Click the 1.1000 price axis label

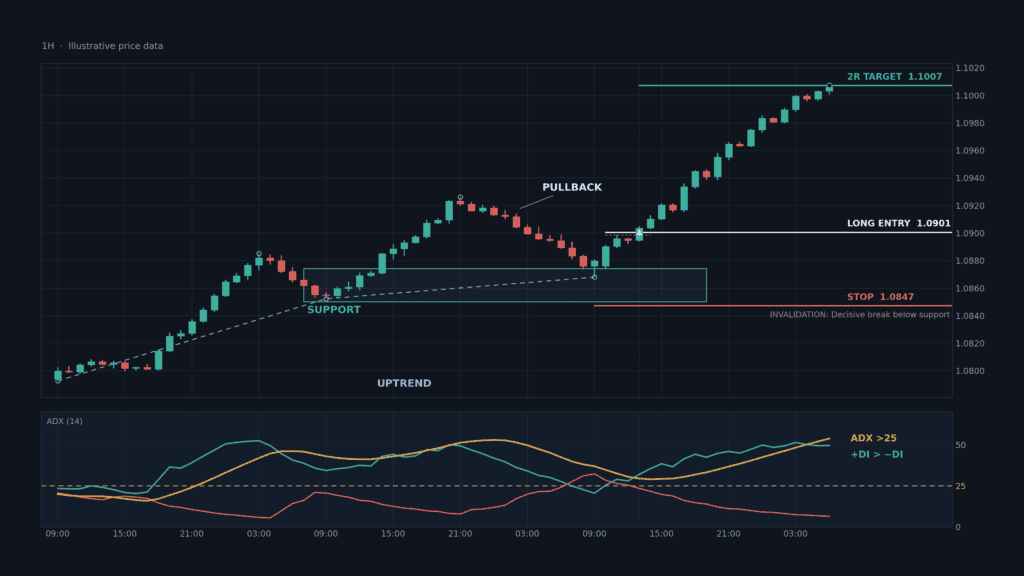[x=970, y=95]
